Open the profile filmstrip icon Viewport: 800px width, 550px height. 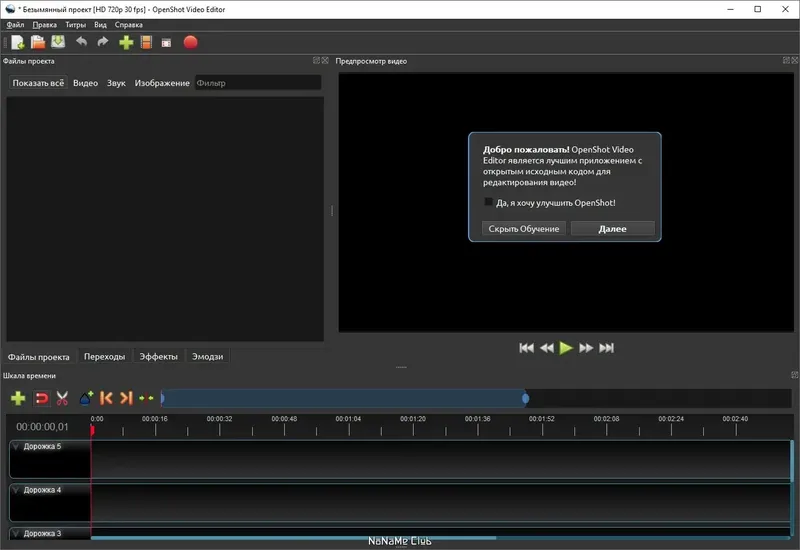pyautogui.click(x=146, y=42)
